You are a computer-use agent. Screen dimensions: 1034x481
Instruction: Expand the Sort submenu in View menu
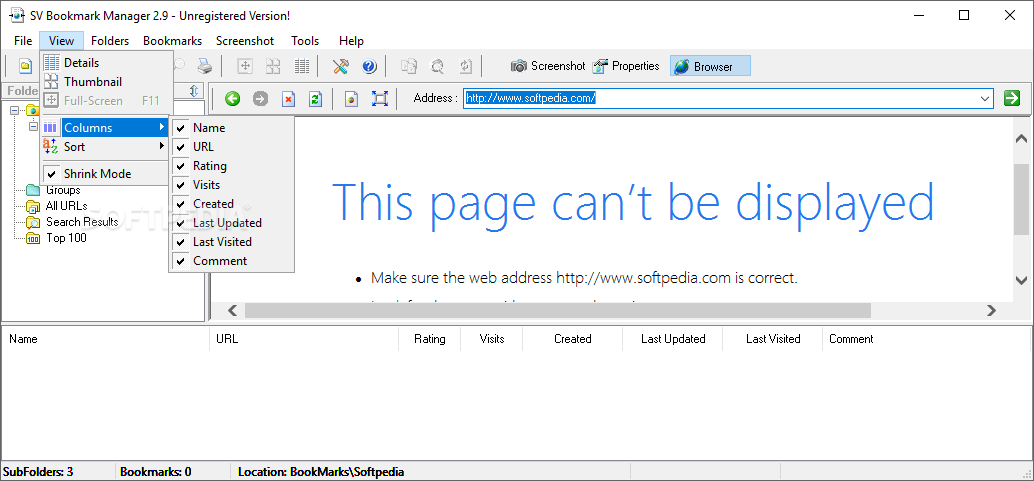106,146
